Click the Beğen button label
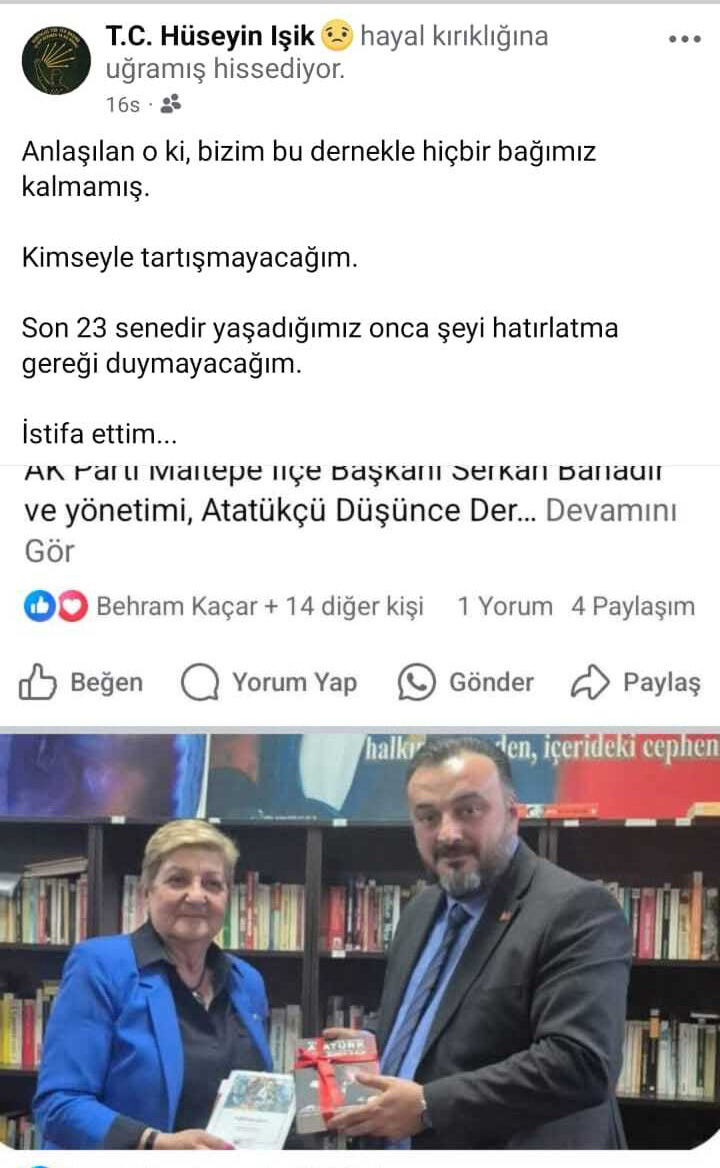The width and height of the screenshot is (720, 1168). (x=106, y=682)
